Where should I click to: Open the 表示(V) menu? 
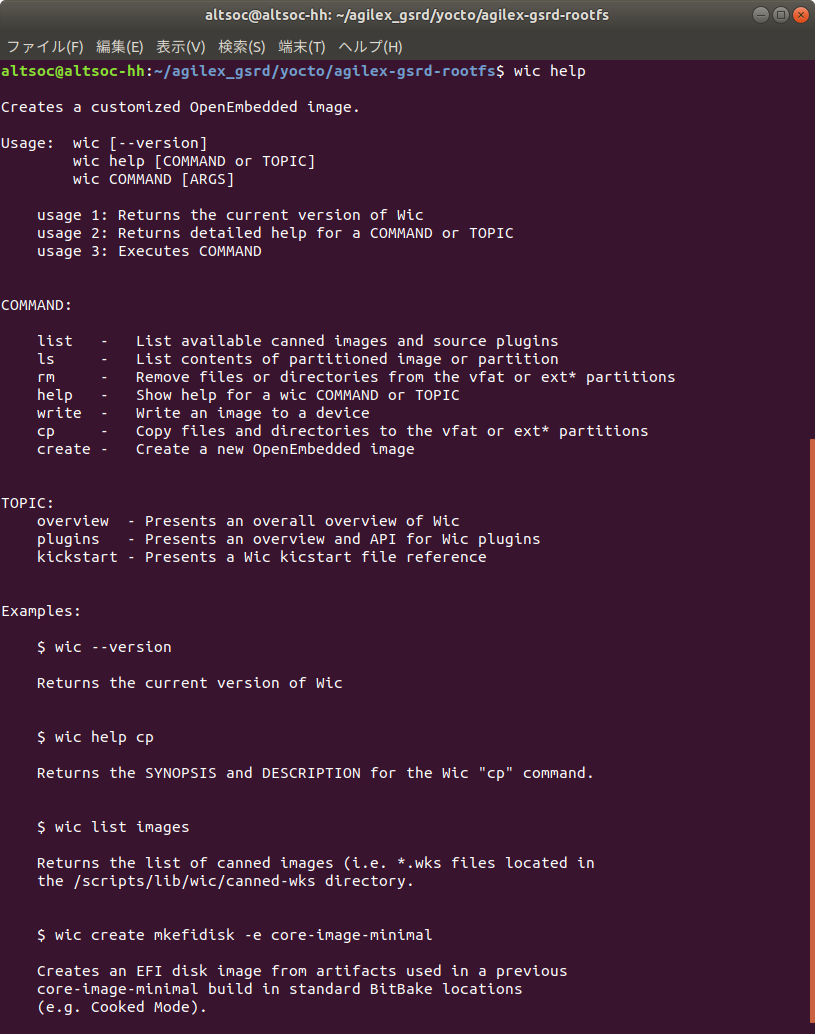[x=181, y=47]
